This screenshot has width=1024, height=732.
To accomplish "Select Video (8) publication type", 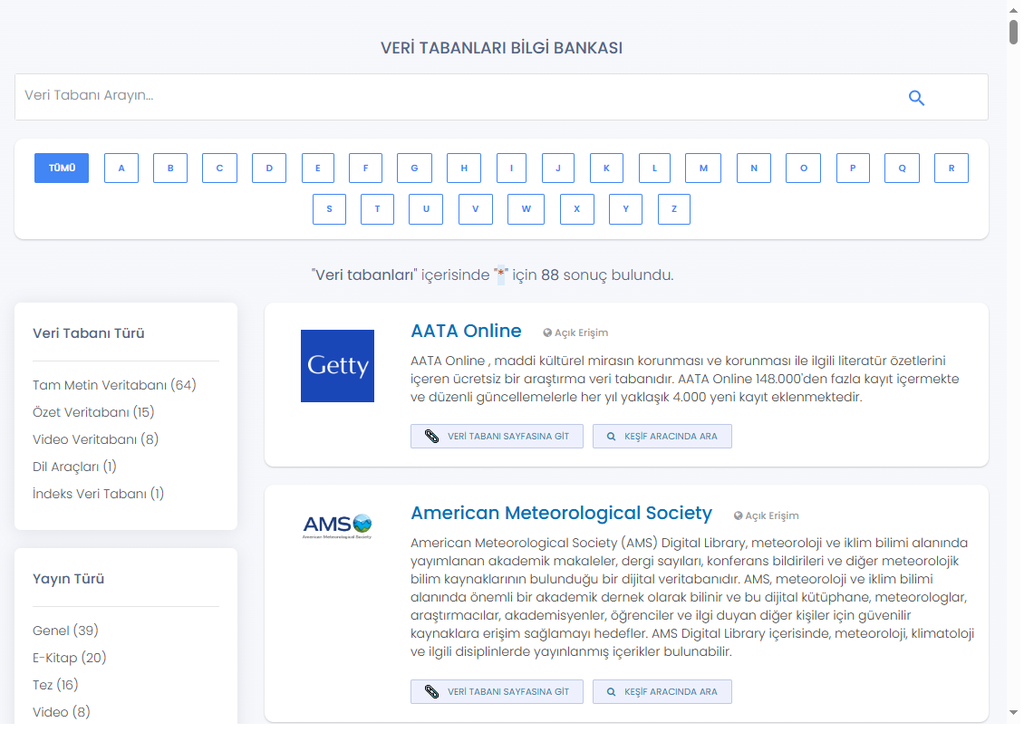I will pos(61,712).
